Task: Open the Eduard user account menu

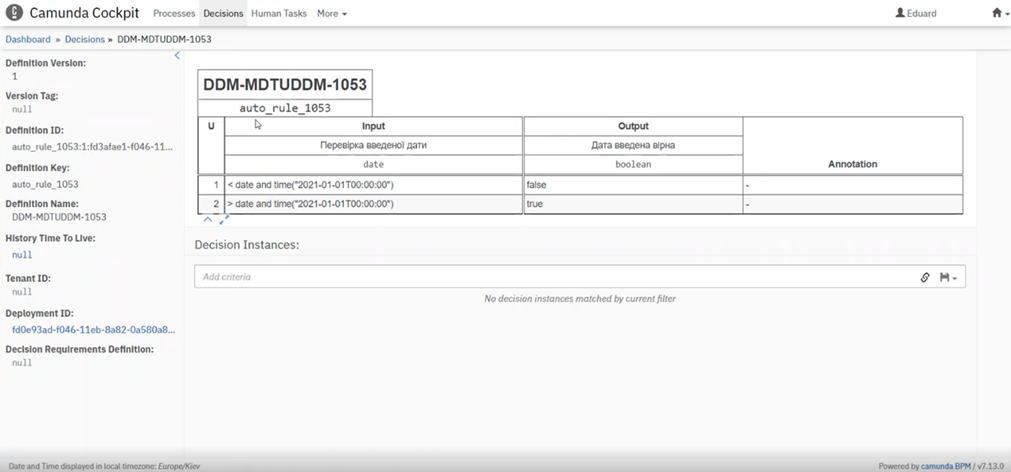Action: tap(916, 13)
